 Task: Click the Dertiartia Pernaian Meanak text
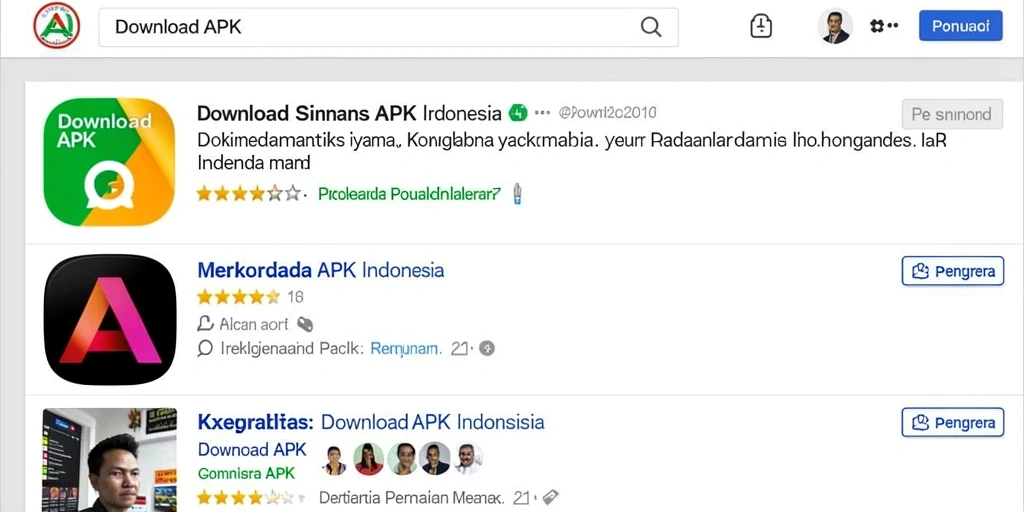[411, 498]
